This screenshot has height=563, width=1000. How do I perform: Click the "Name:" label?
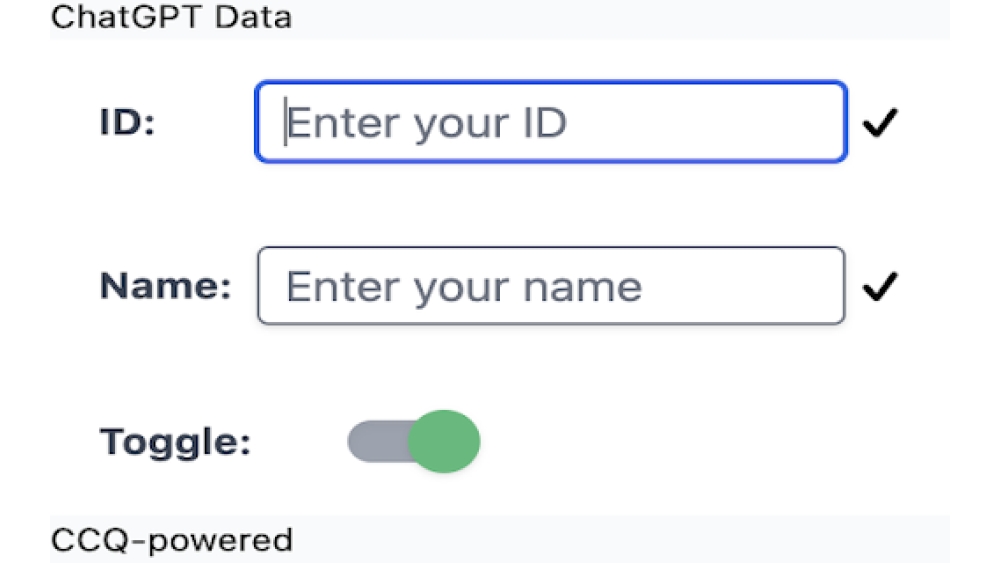click(x=165, y=287)
